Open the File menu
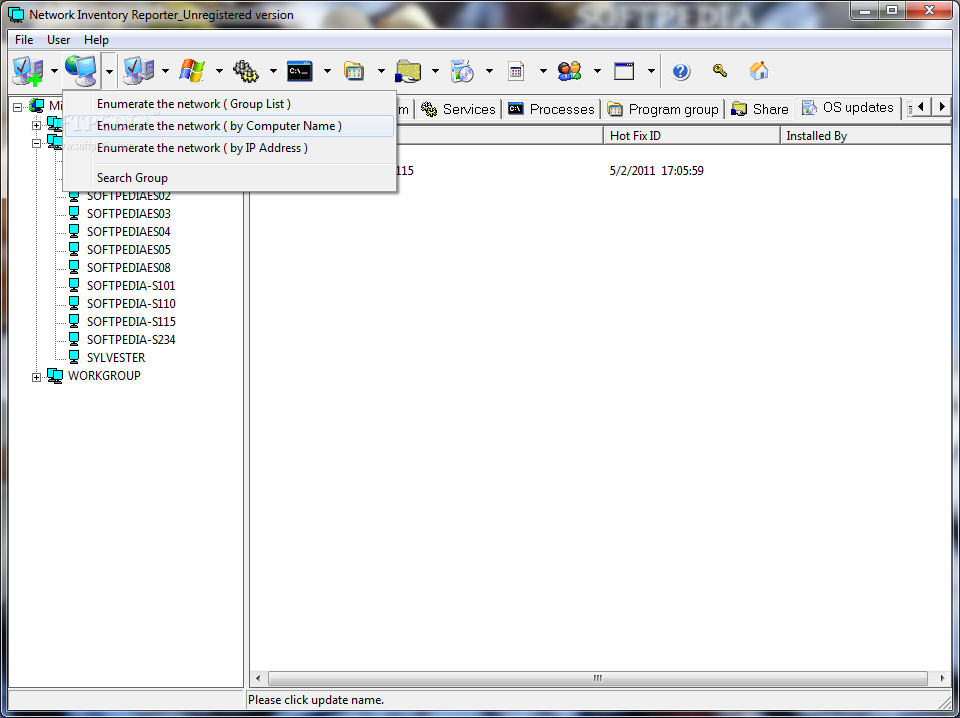The width and height of the screenshot is (960, 718). click(24, 40)
